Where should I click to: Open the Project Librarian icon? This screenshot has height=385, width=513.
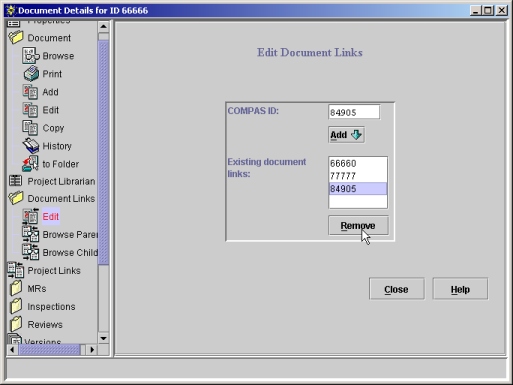click(x=15, y=181)
